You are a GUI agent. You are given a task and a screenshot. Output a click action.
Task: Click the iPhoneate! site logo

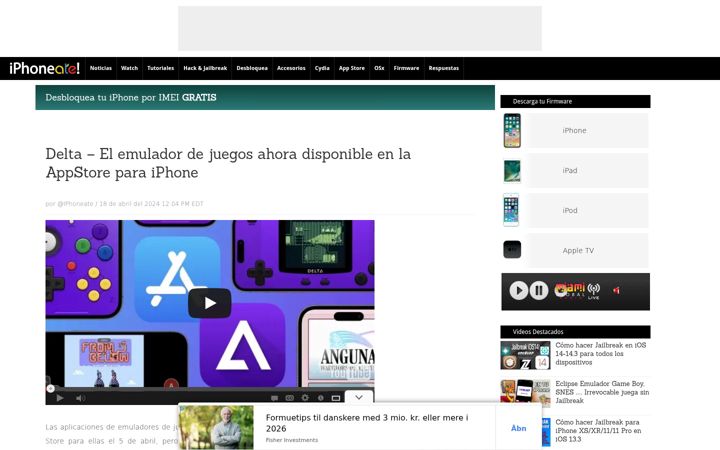coord(44,68)
